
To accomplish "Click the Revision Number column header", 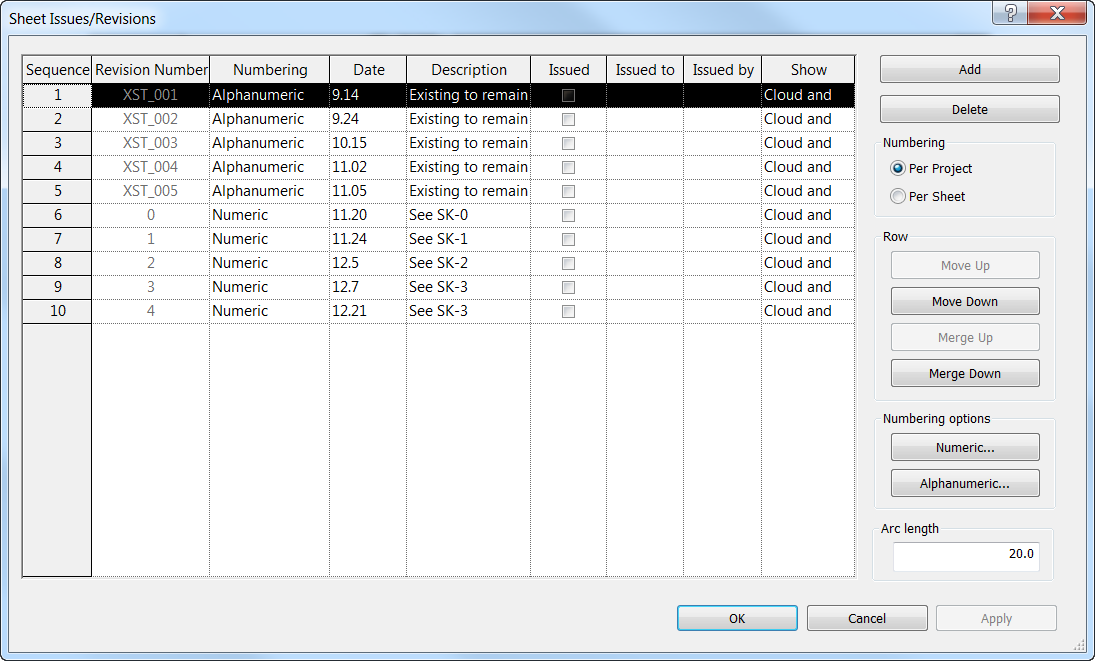I will pos(151,70).
